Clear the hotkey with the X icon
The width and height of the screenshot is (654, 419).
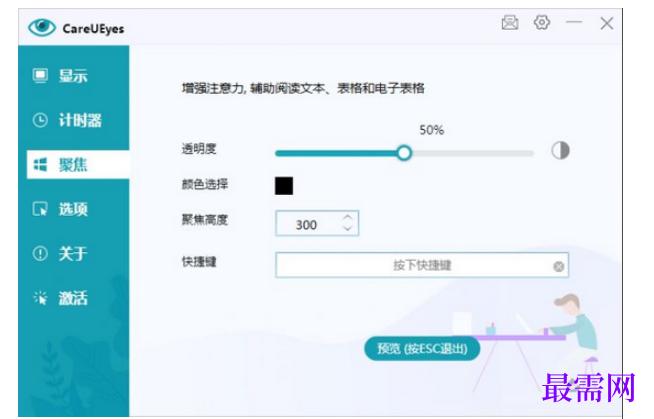558,266
